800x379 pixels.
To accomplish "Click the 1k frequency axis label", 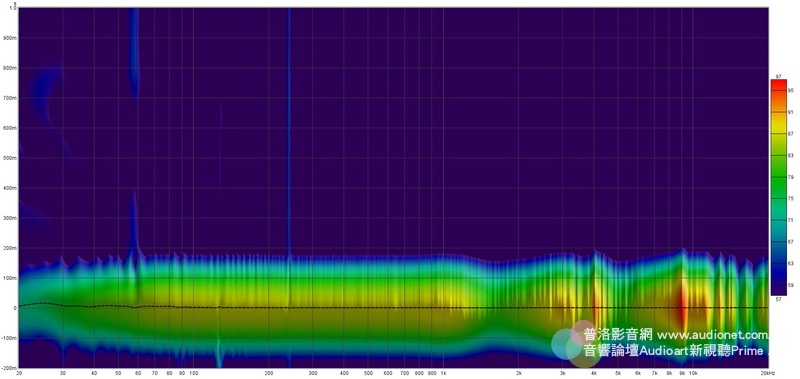I will pyautogui.click(x=443, y=373).
